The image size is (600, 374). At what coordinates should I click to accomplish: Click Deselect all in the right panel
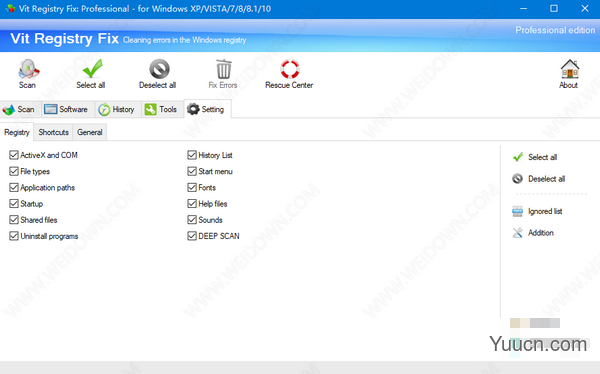click(539, 179)
